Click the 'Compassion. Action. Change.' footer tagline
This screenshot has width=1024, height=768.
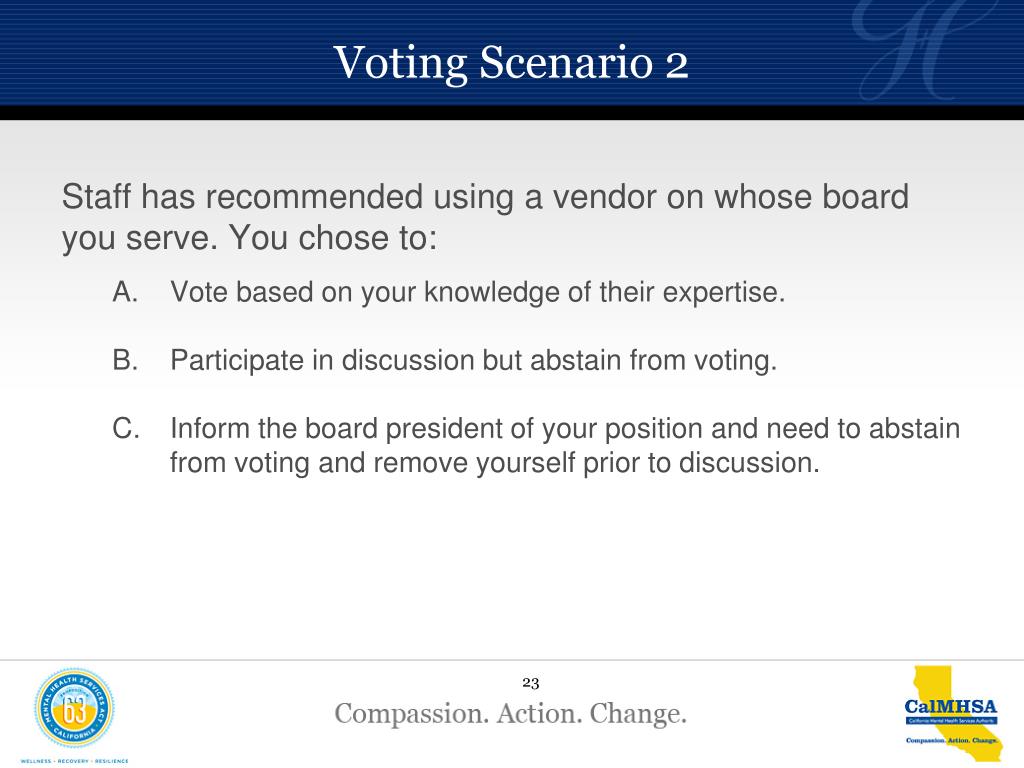tap(511, 714)
